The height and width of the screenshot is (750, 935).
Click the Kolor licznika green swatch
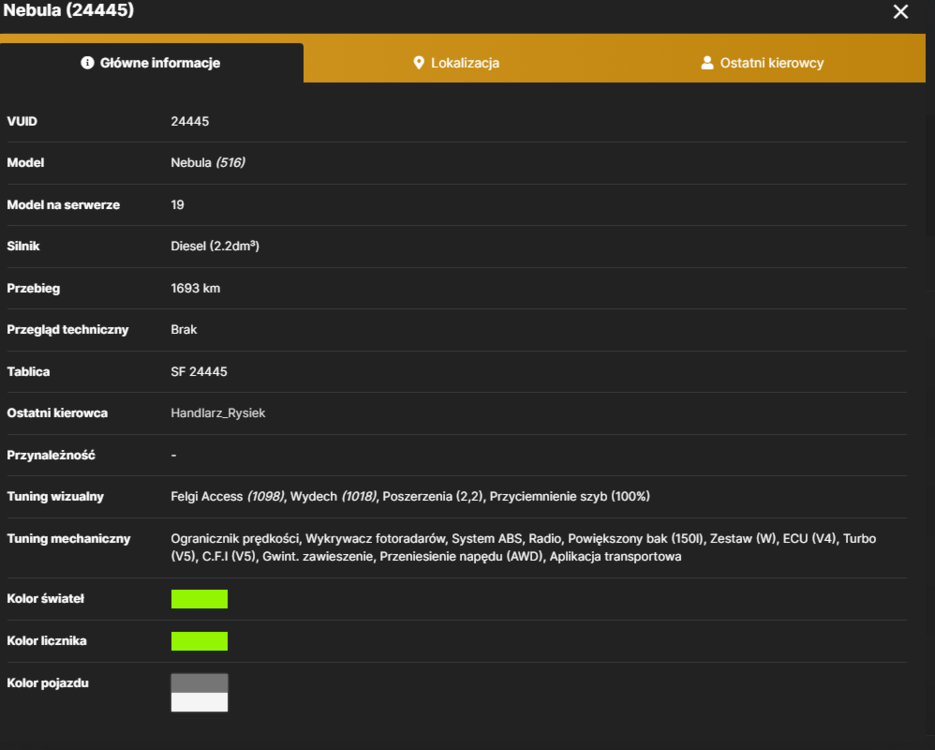click(199, 641)
